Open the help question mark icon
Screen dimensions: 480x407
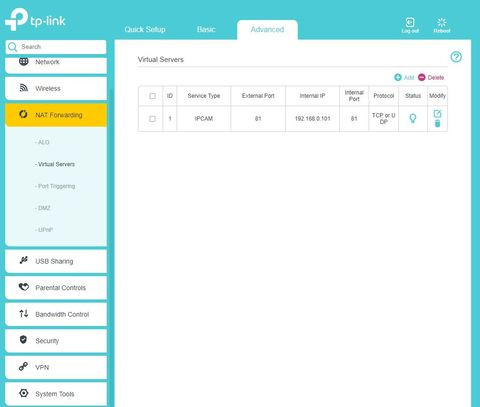(456, 57)
